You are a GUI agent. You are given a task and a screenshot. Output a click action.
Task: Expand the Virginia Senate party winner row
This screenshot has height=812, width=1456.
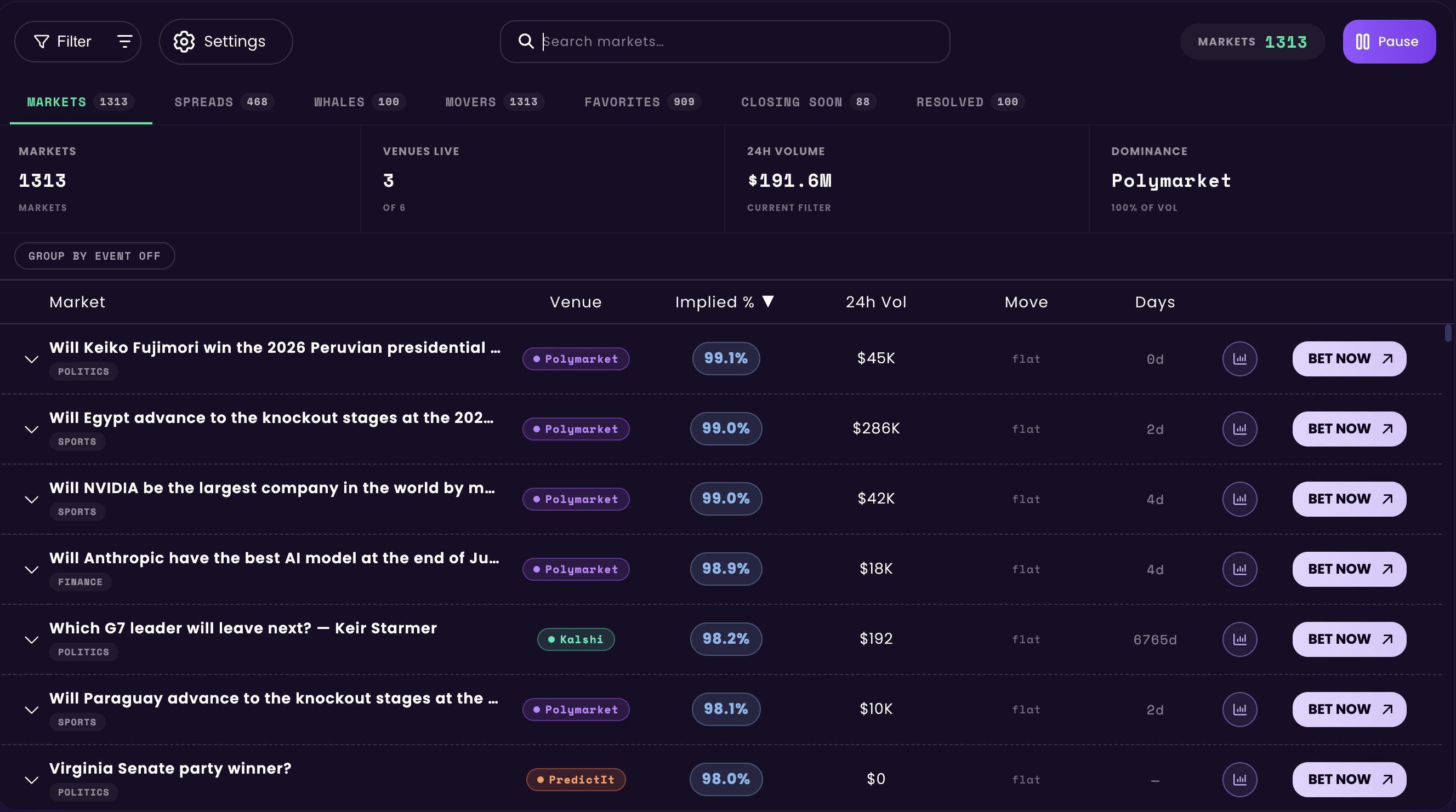[32, 780]
